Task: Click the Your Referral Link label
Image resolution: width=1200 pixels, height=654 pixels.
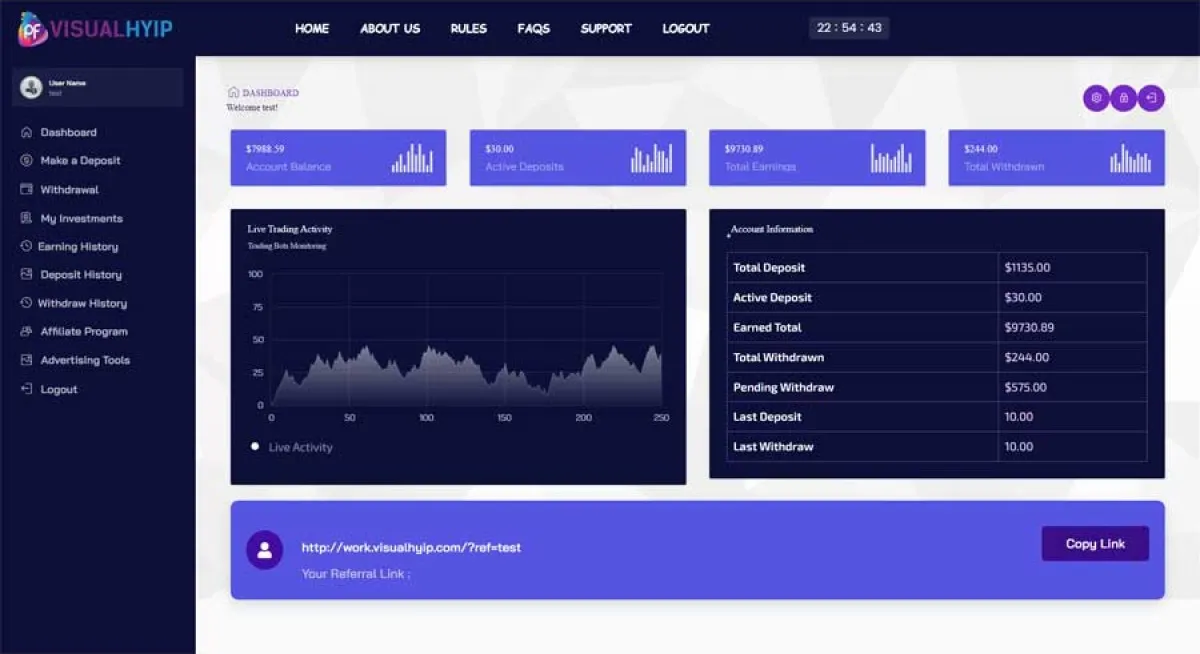Action: coord(356,574)
